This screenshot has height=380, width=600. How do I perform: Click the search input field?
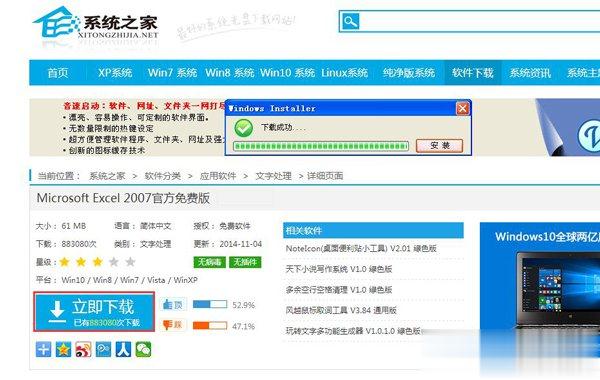(480, 21)
